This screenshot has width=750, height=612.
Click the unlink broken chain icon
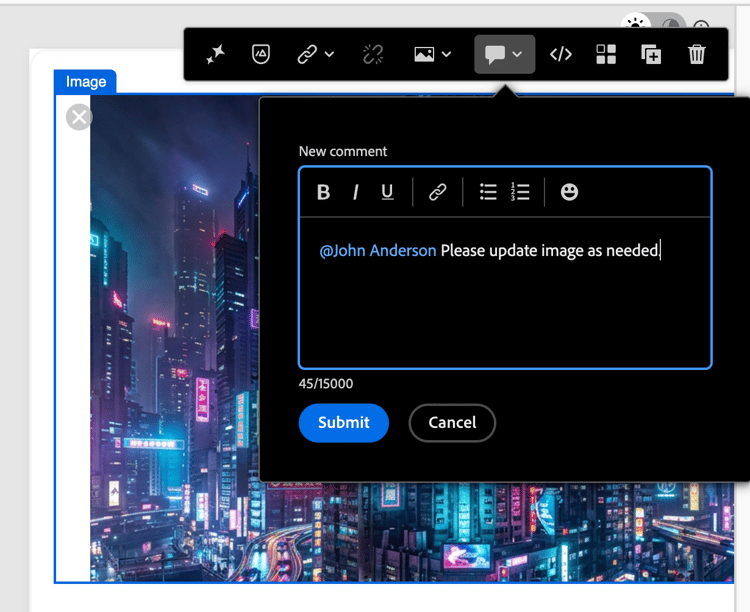tap(373, 54)
